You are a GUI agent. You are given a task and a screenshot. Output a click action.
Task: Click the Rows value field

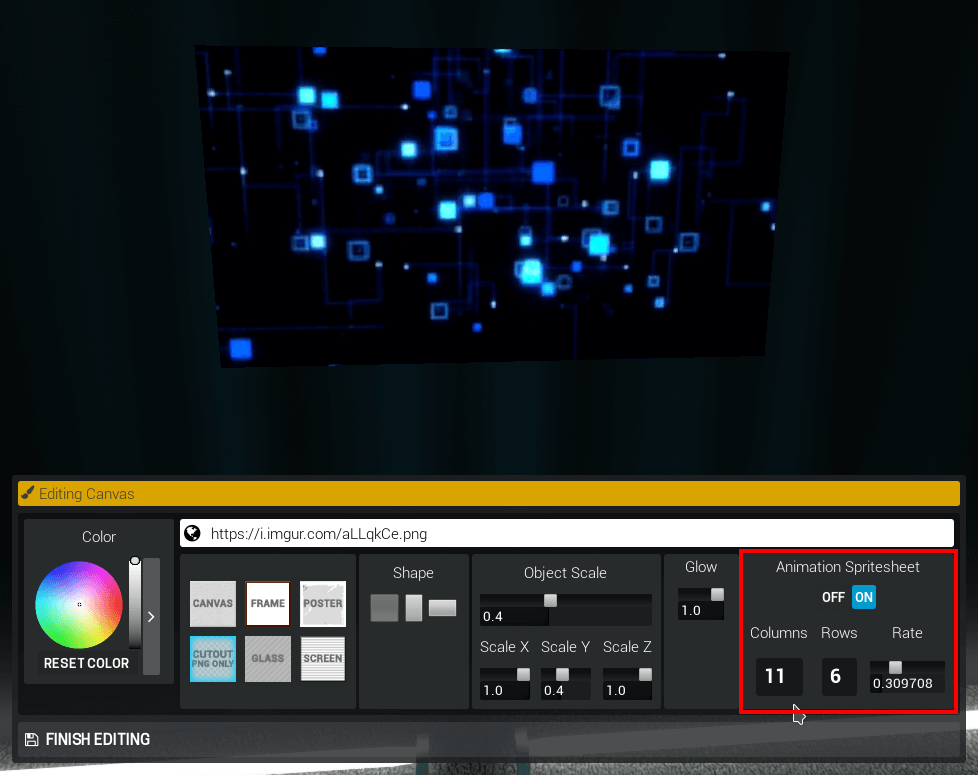click(836, 677)
